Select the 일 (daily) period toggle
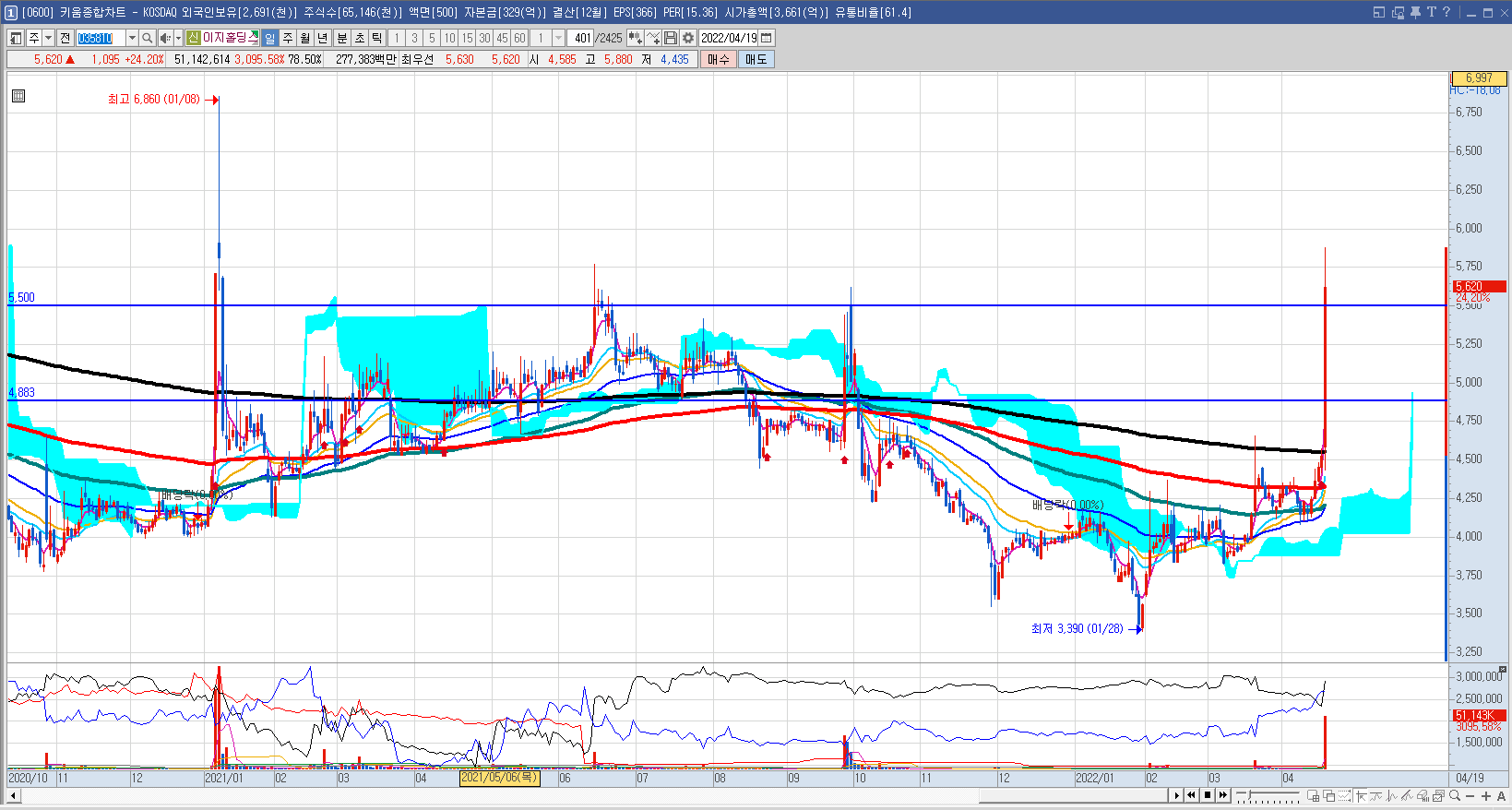Viewport: 1512px width, 810px height. (x=269, y=38)
